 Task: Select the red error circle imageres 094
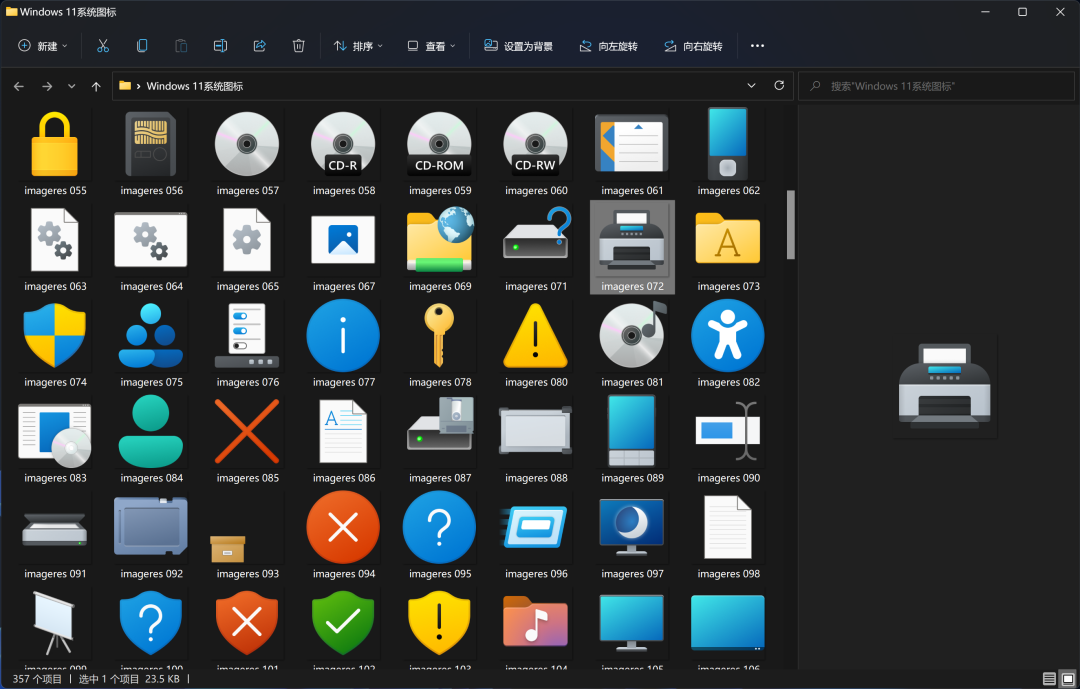(x=343, y=528)
